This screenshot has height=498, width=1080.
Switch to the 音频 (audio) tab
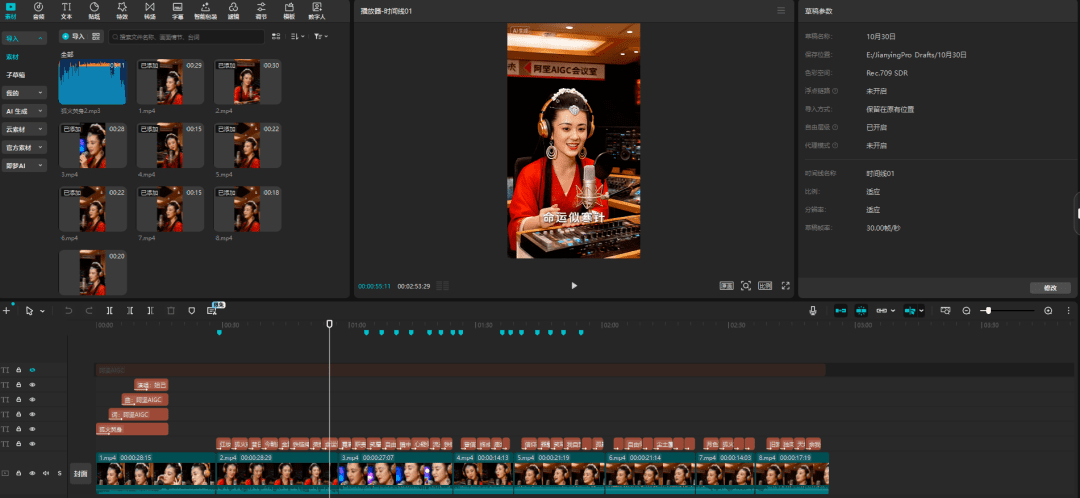pos(38,10)
